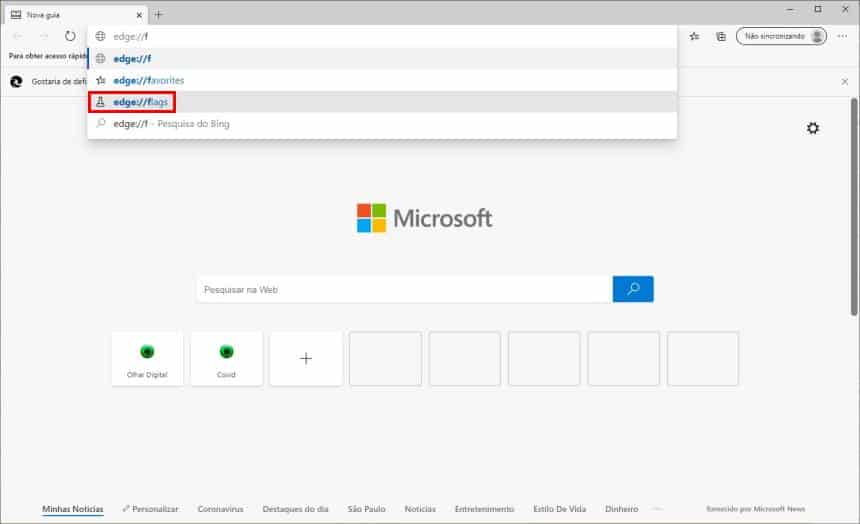Open the Destaques do dia news tab

296,509
